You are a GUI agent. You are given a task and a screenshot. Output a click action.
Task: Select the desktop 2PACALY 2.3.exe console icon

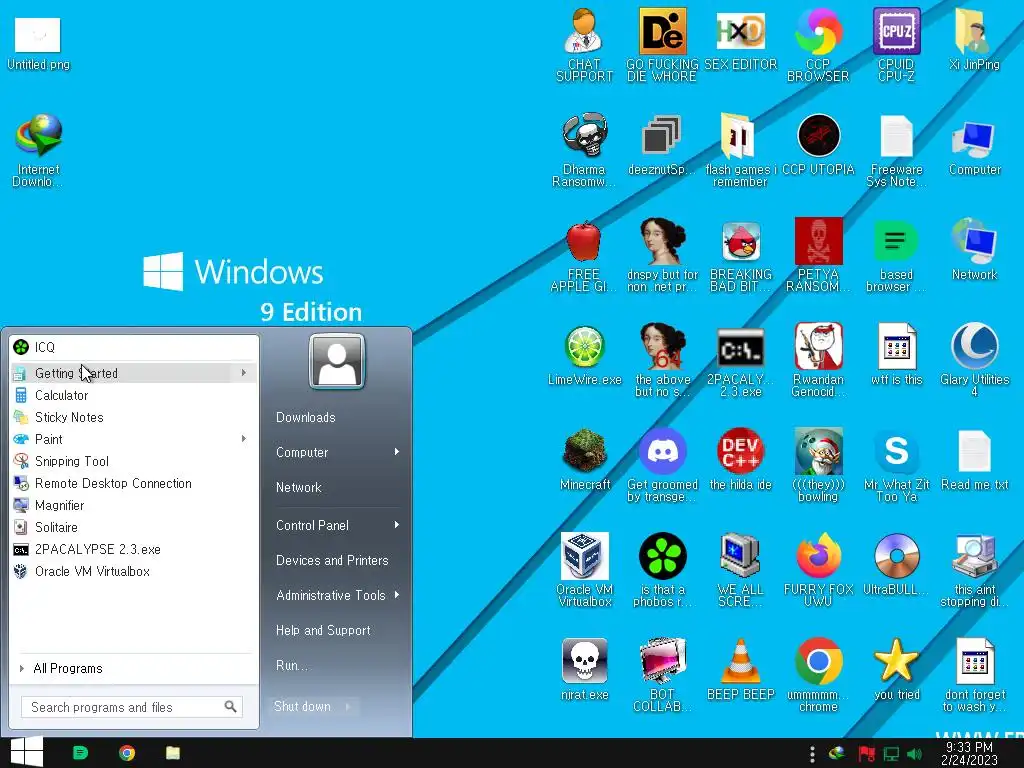[740, 360]
